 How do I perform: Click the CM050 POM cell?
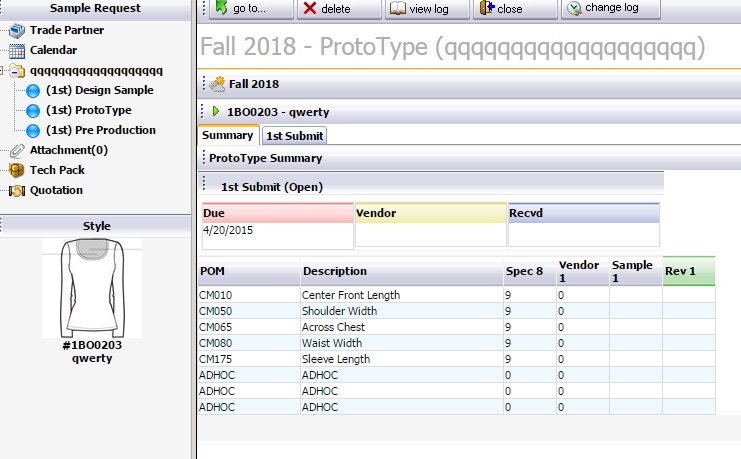pyautogui.click(x=249, y=311)
